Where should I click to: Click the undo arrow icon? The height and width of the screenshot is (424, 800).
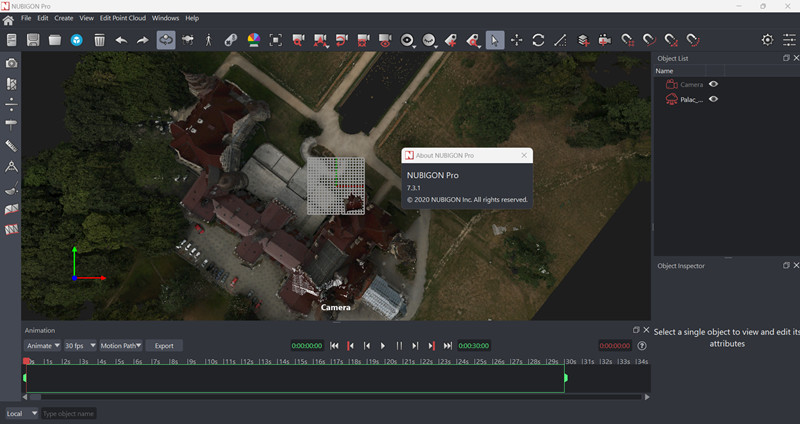point(121,40)
